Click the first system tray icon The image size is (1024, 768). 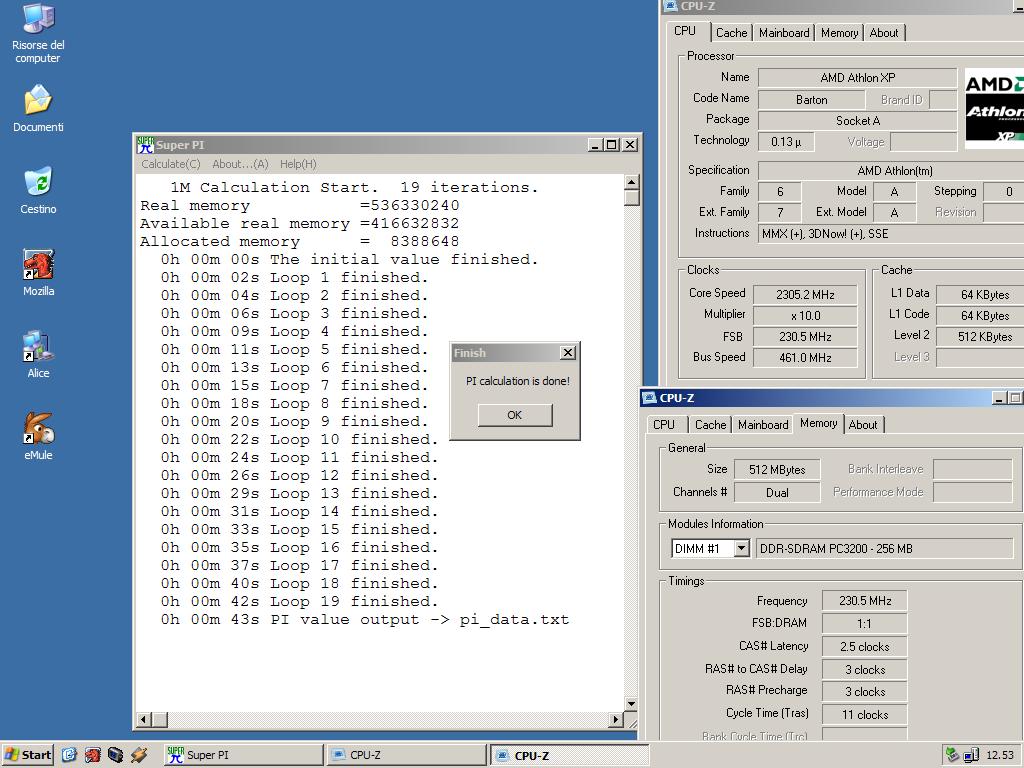click(x=952, y=755)
